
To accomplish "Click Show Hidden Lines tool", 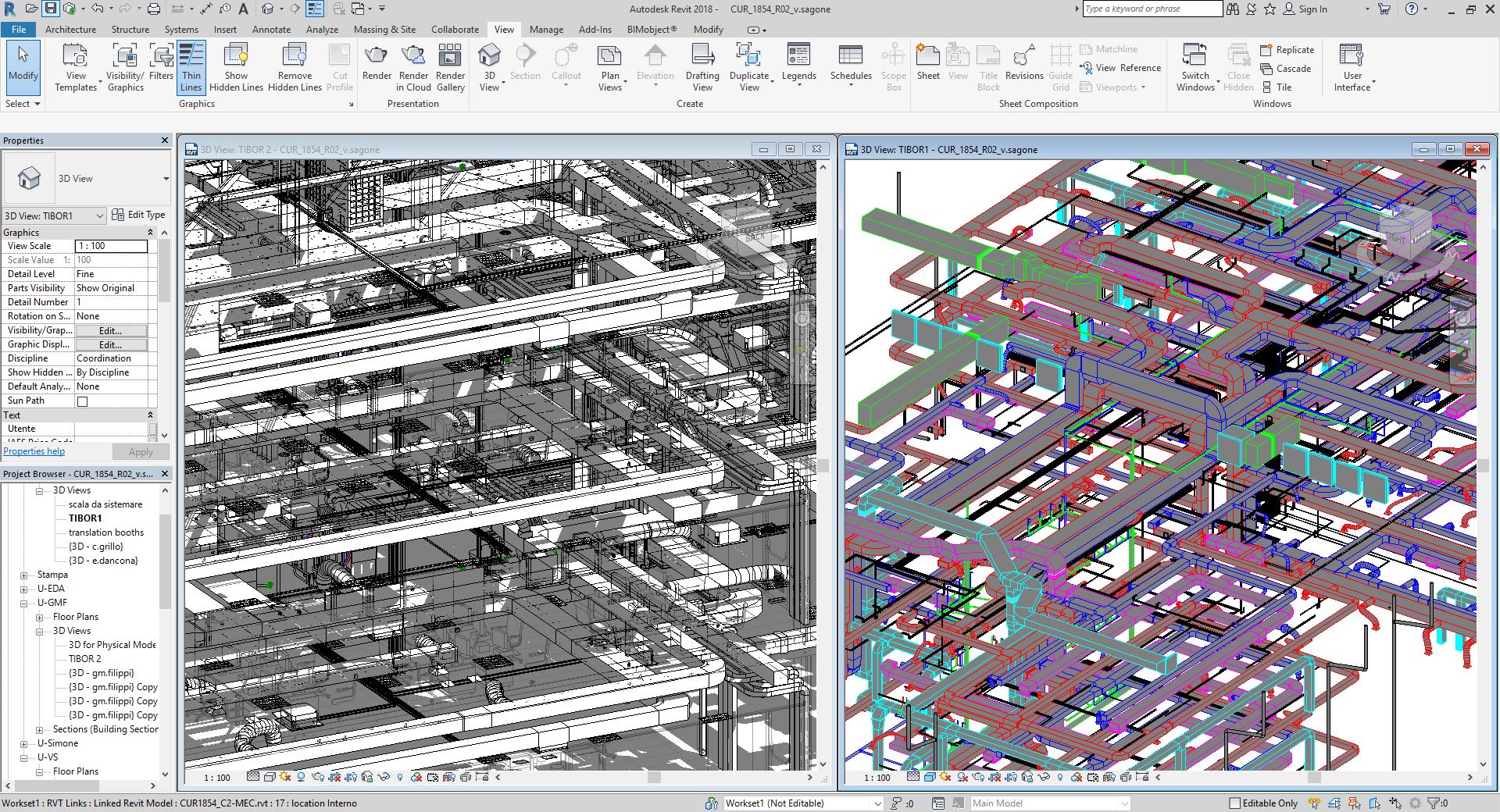I will pyautogui.click(x=236, y=68).
